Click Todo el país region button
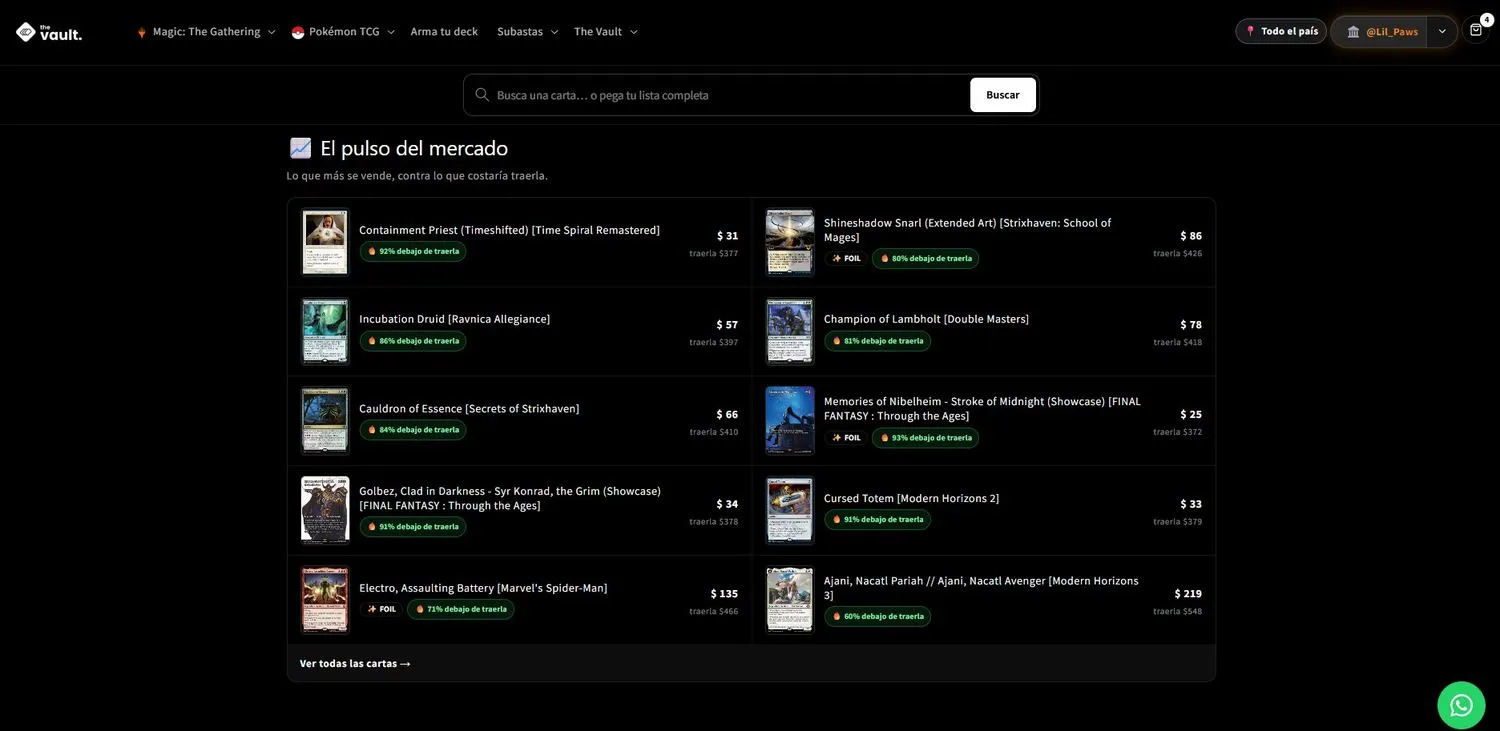1500x731 pixels. [x=1281, y=31]
